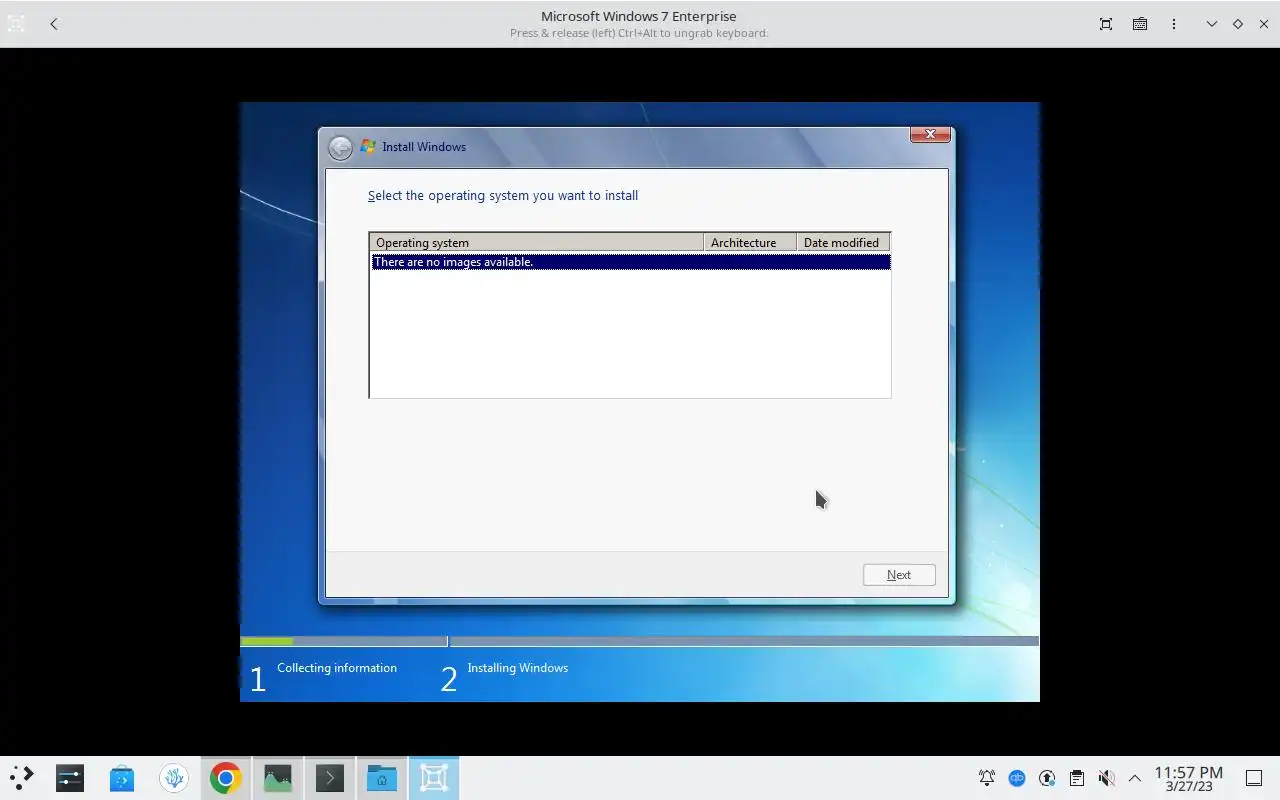Minimize the Boxes window
The width and height of the screenshot is (1280, 800).
[1212, 24]
